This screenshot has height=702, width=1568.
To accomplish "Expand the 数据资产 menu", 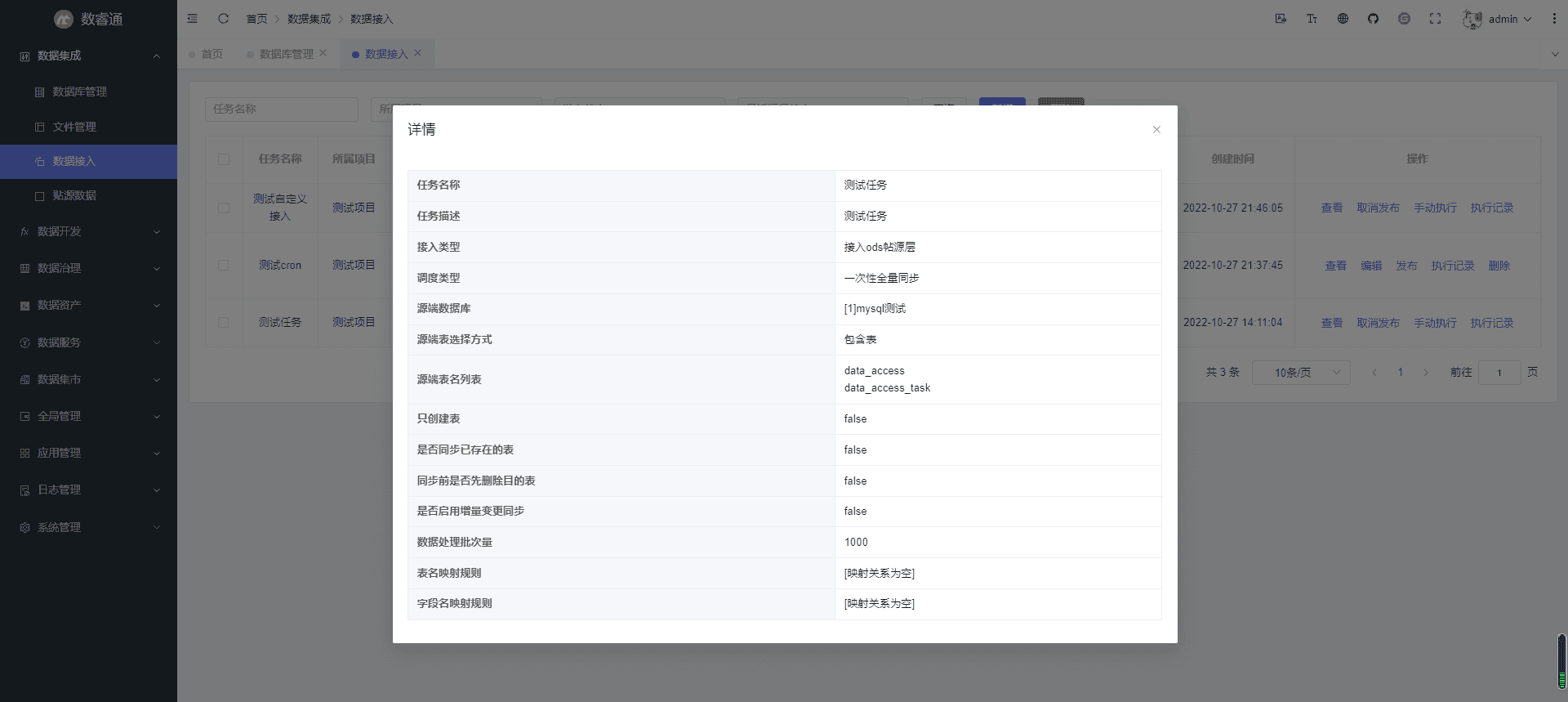I will point(88,305).
